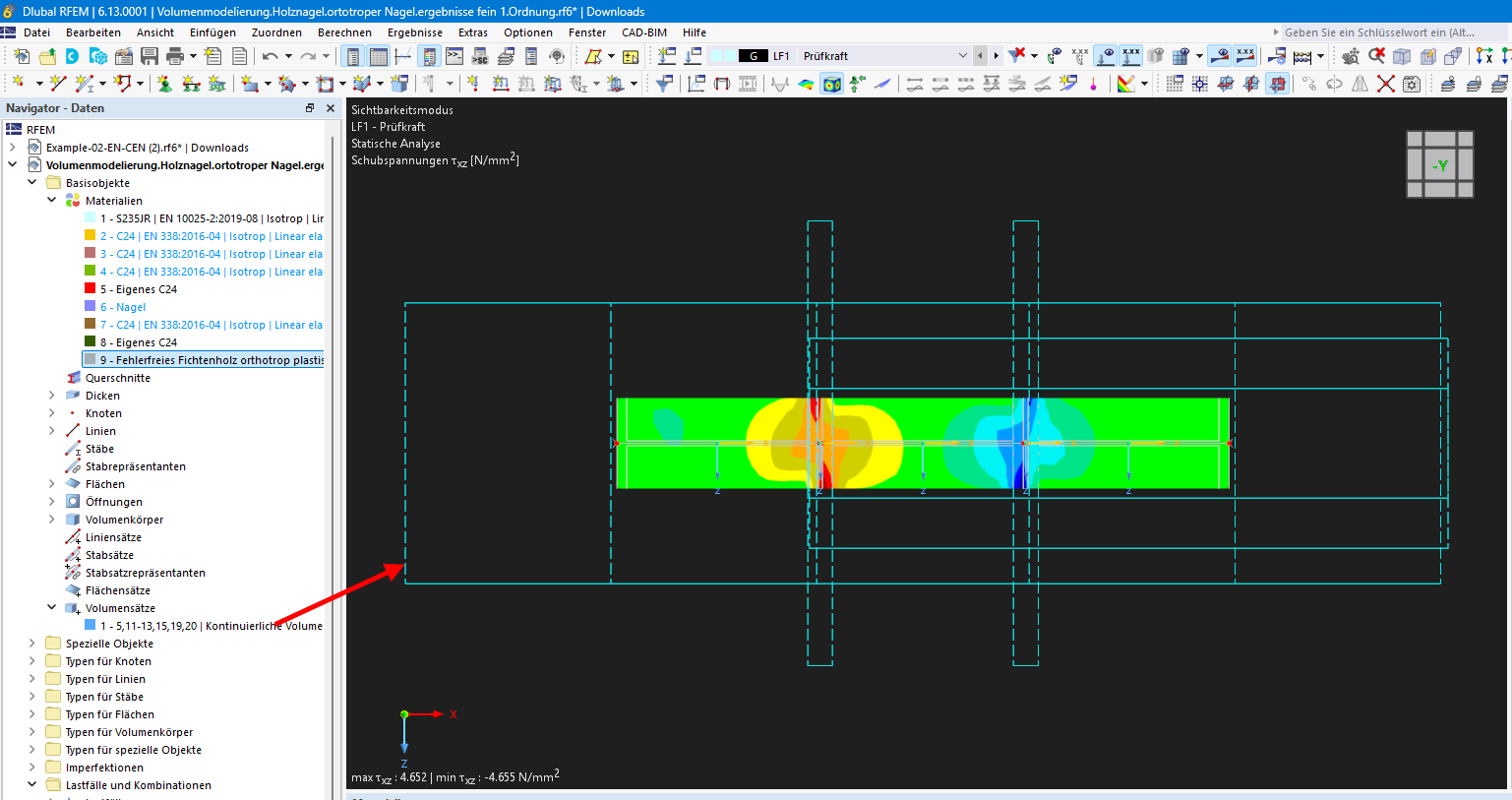Click the delete red X icon
The image size is (1512, 800).
(1385, 84)
